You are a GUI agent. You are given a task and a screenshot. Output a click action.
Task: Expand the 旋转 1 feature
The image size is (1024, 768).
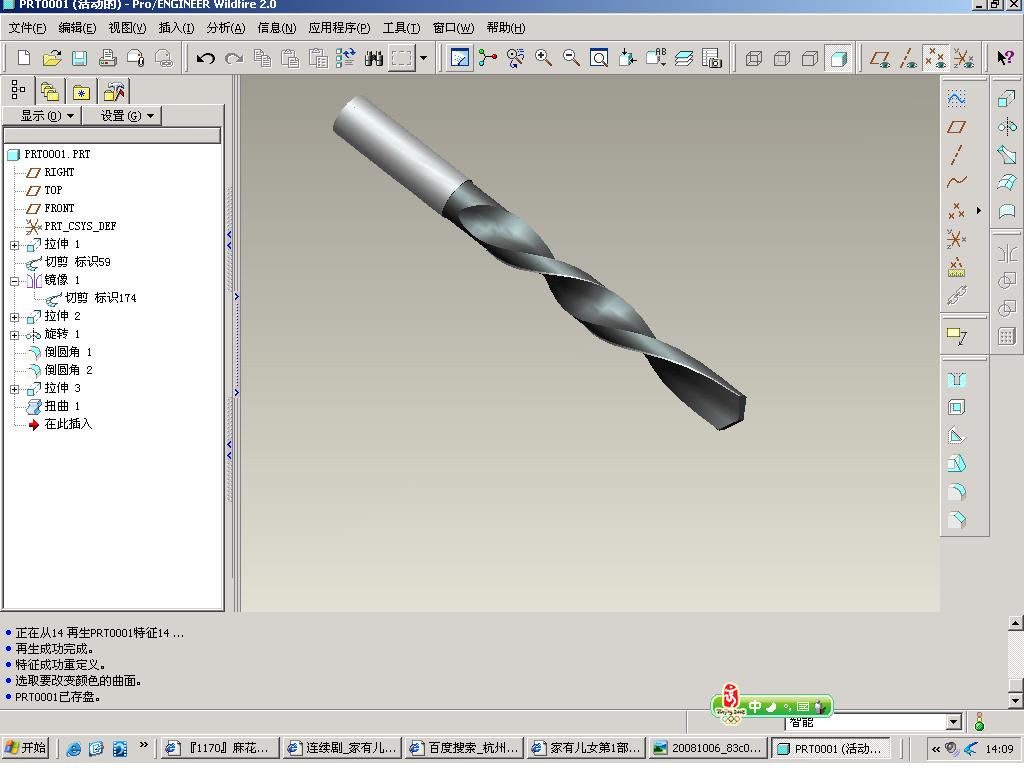pyautogui.click(x=14, y=336)
